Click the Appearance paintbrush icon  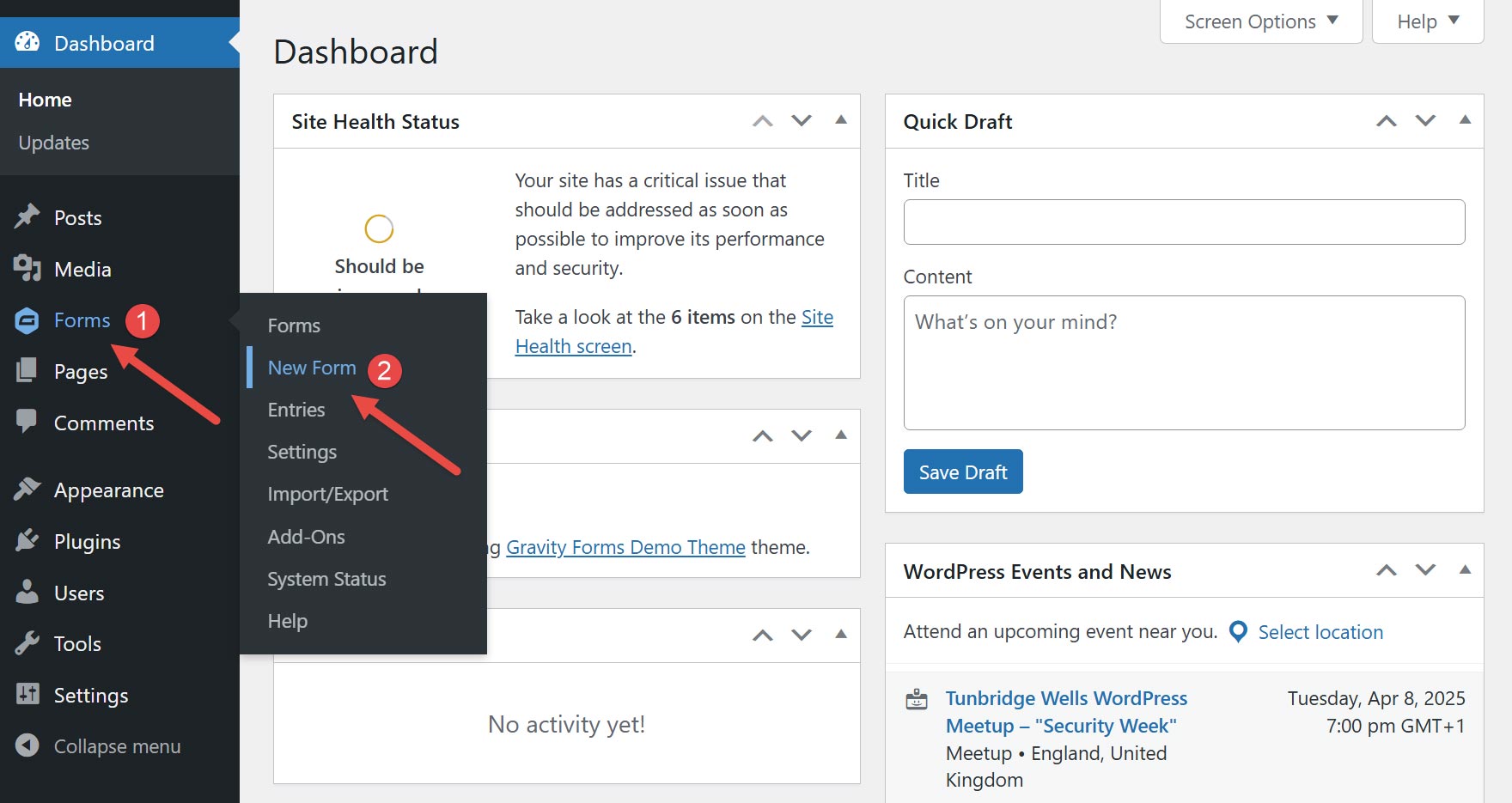27,490
